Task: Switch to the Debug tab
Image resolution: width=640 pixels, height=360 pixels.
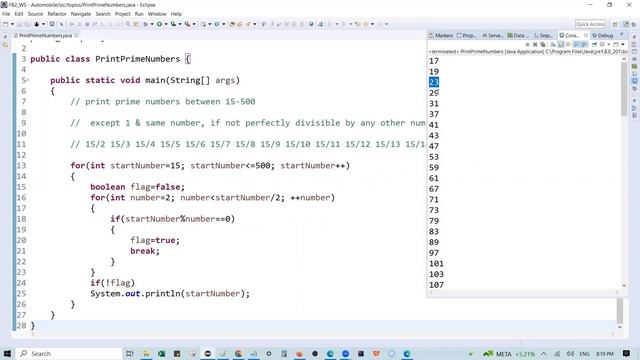Action: [x=603, y=36]
